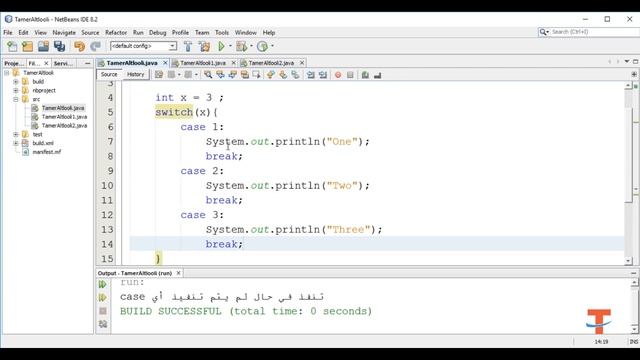Close the Files panel tab
Image resolution: width=640 pixels, height=360 pixels.
click(x=46, y=63)
